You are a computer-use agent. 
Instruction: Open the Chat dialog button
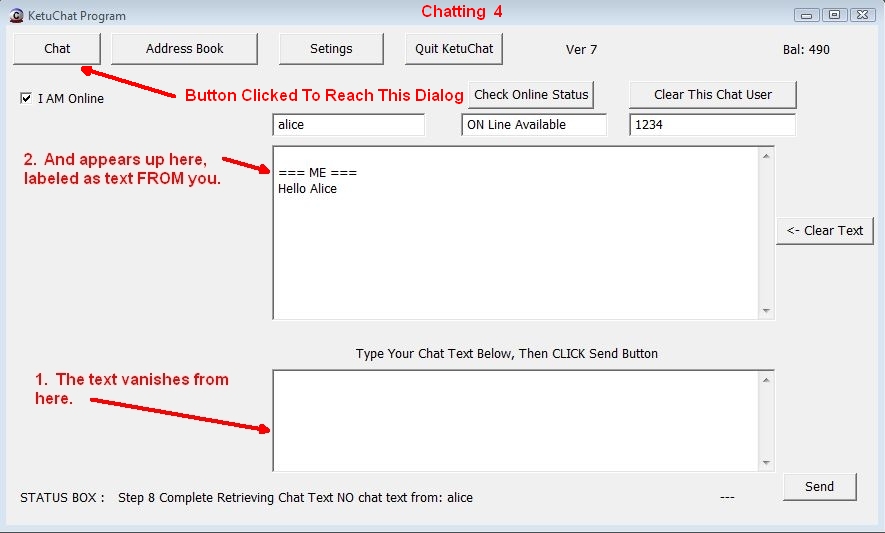pyautogui.click(x=57, y=49)
